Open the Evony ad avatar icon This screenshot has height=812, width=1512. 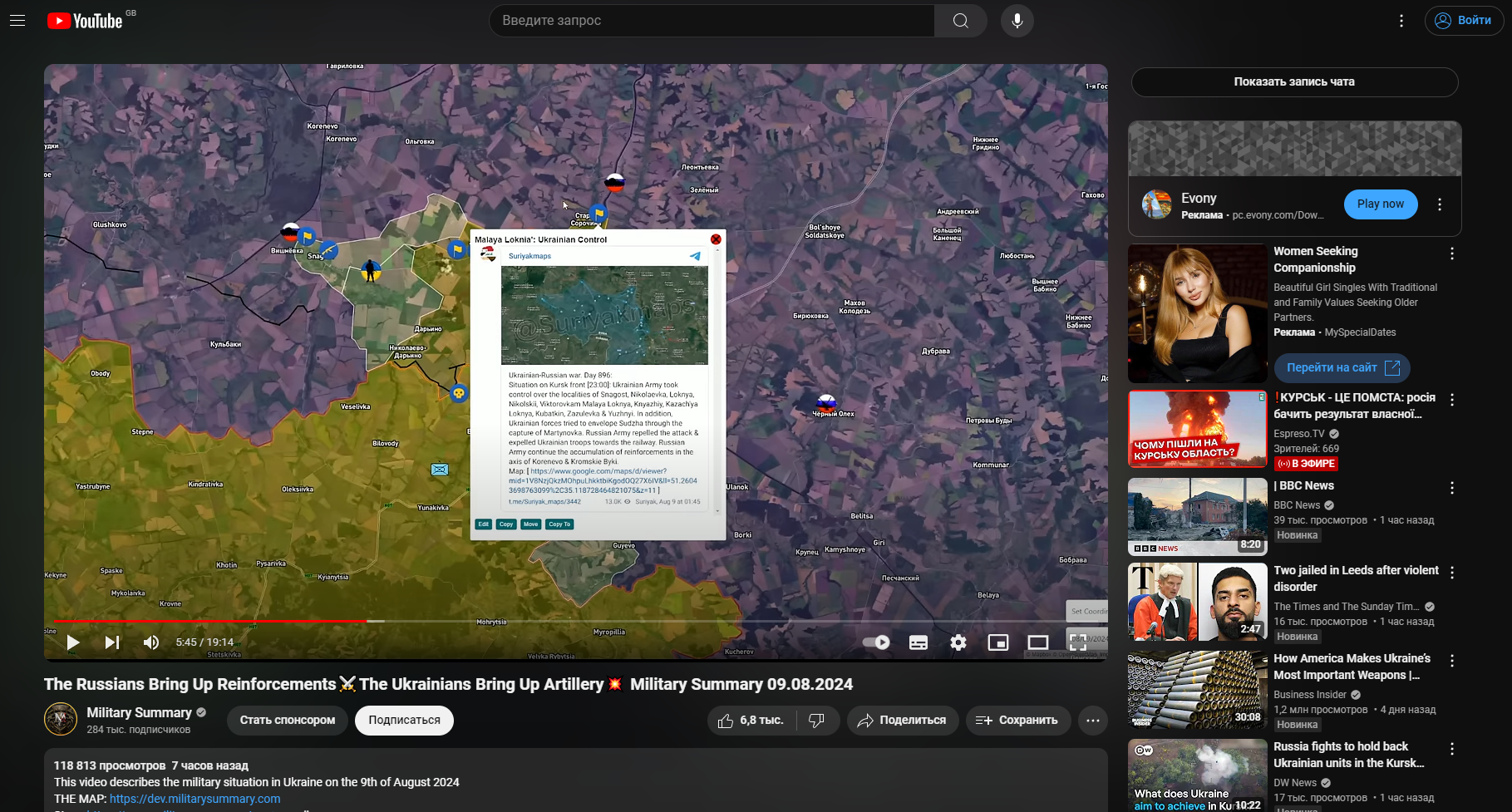click(x=1156, y=204)
